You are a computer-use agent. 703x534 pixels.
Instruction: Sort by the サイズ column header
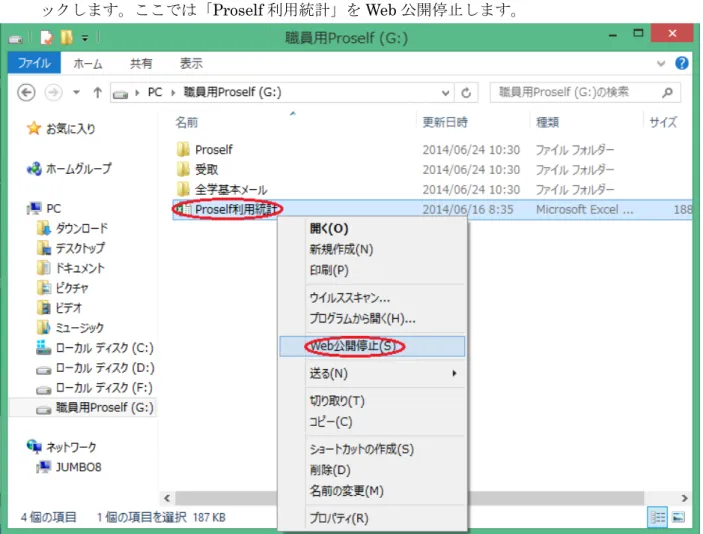click(x=663, y=122)
